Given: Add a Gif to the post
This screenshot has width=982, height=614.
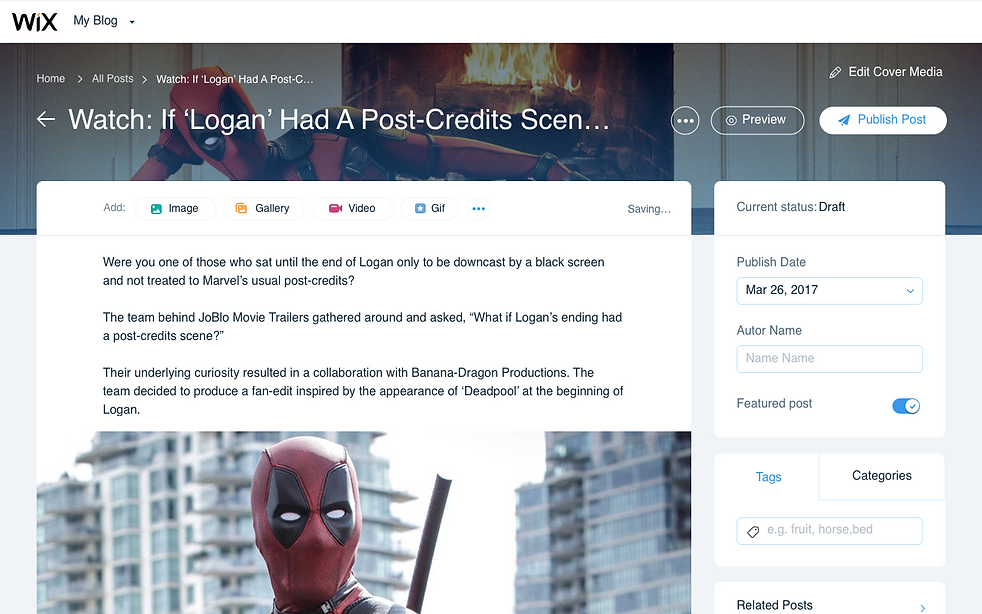Looking at the screenshot, I should (430, 209).
